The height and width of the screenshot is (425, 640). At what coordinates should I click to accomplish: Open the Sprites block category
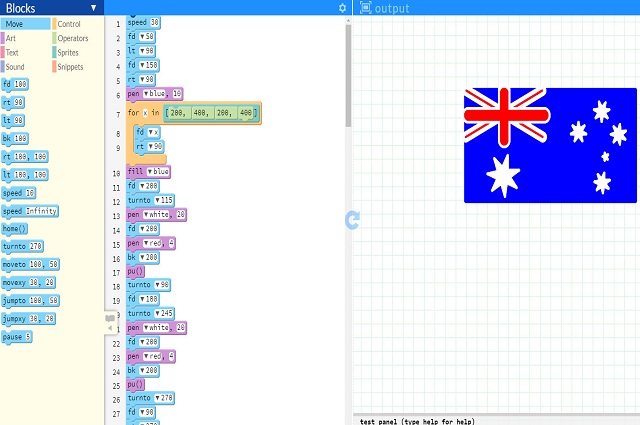pos(68,52)
